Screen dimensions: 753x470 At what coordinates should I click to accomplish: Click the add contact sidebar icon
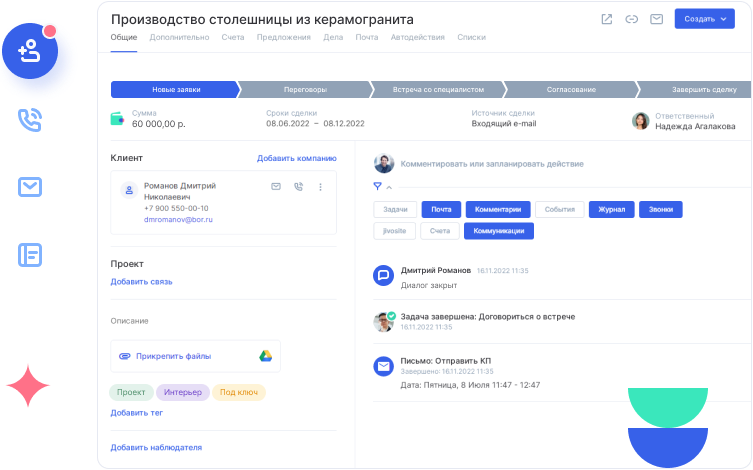[x=30, y=52]
